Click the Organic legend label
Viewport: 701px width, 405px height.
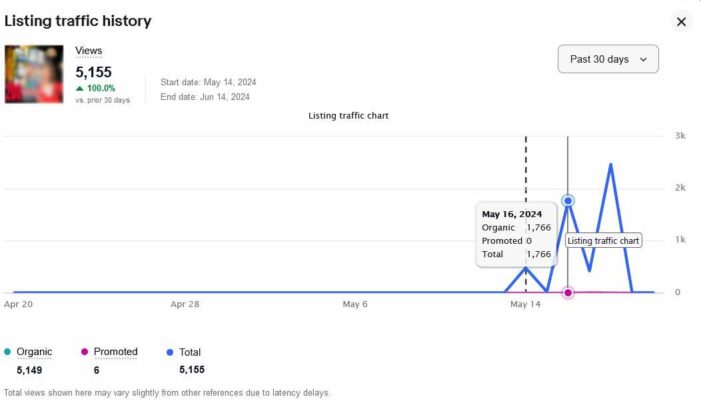(34, 352)
